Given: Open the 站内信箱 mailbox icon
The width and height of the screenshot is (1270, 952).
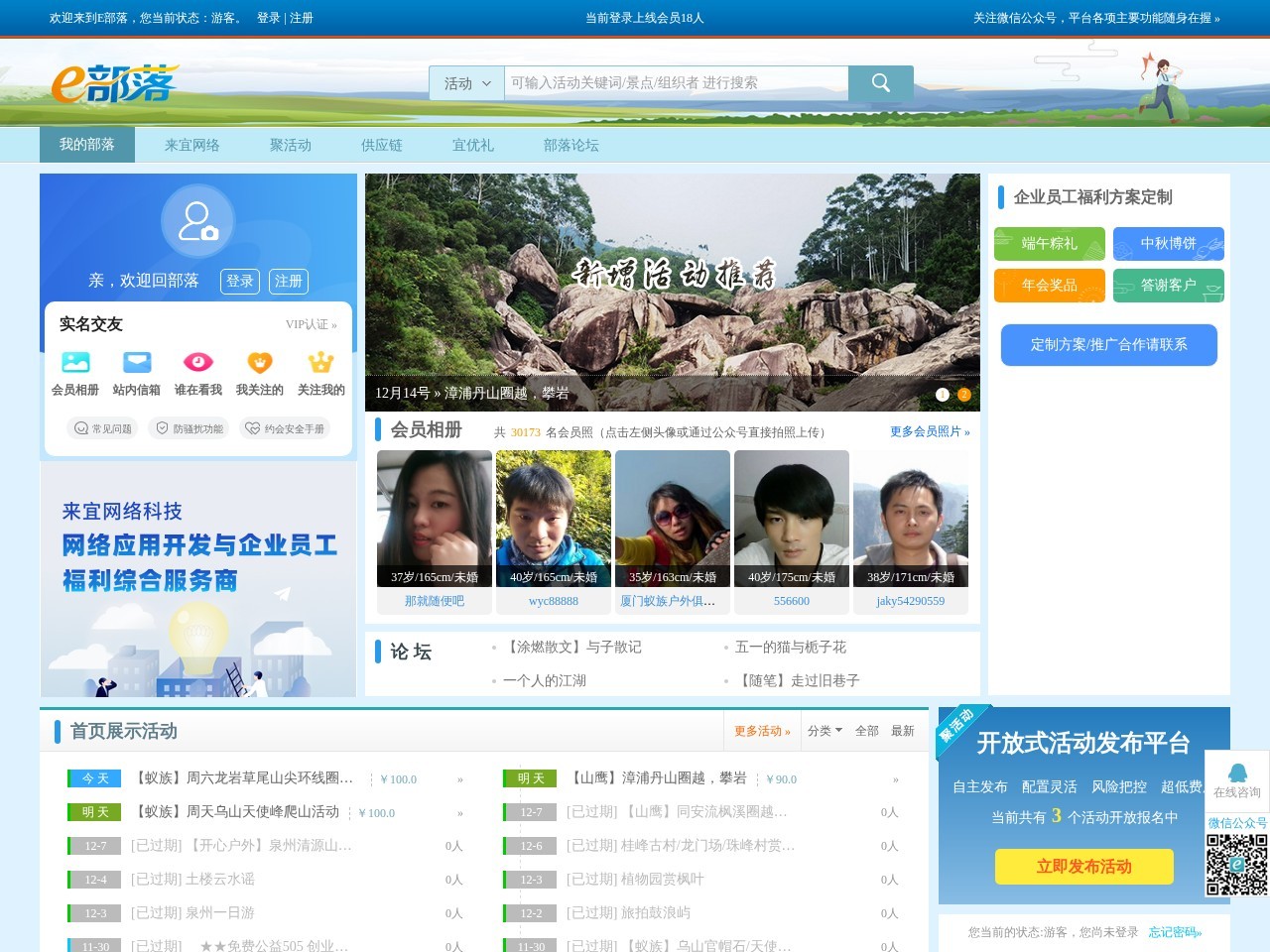Looking at the screenshot, I should [x=137, y=363].
